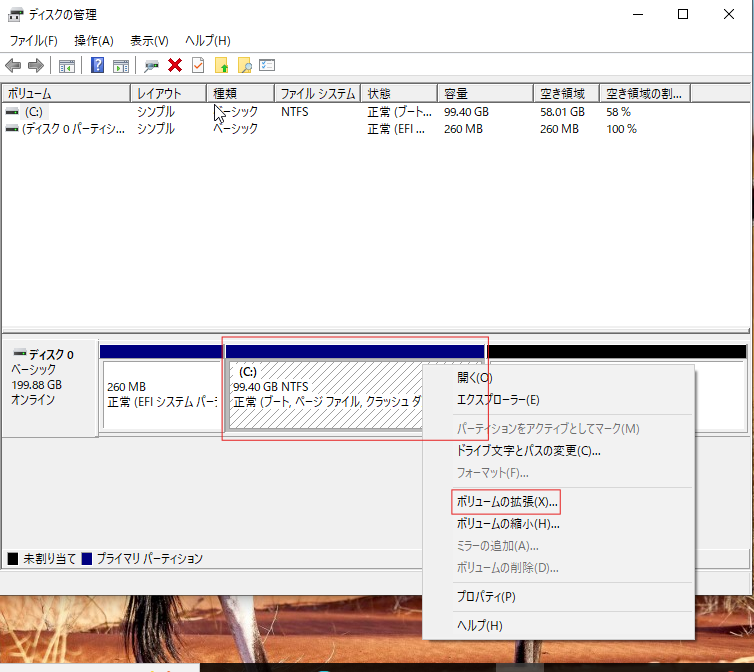Click the NTFS file system cell
Image resolution: width=754 pixels, height=672 pixels.
pyautogui.click(x=295, y=112)
